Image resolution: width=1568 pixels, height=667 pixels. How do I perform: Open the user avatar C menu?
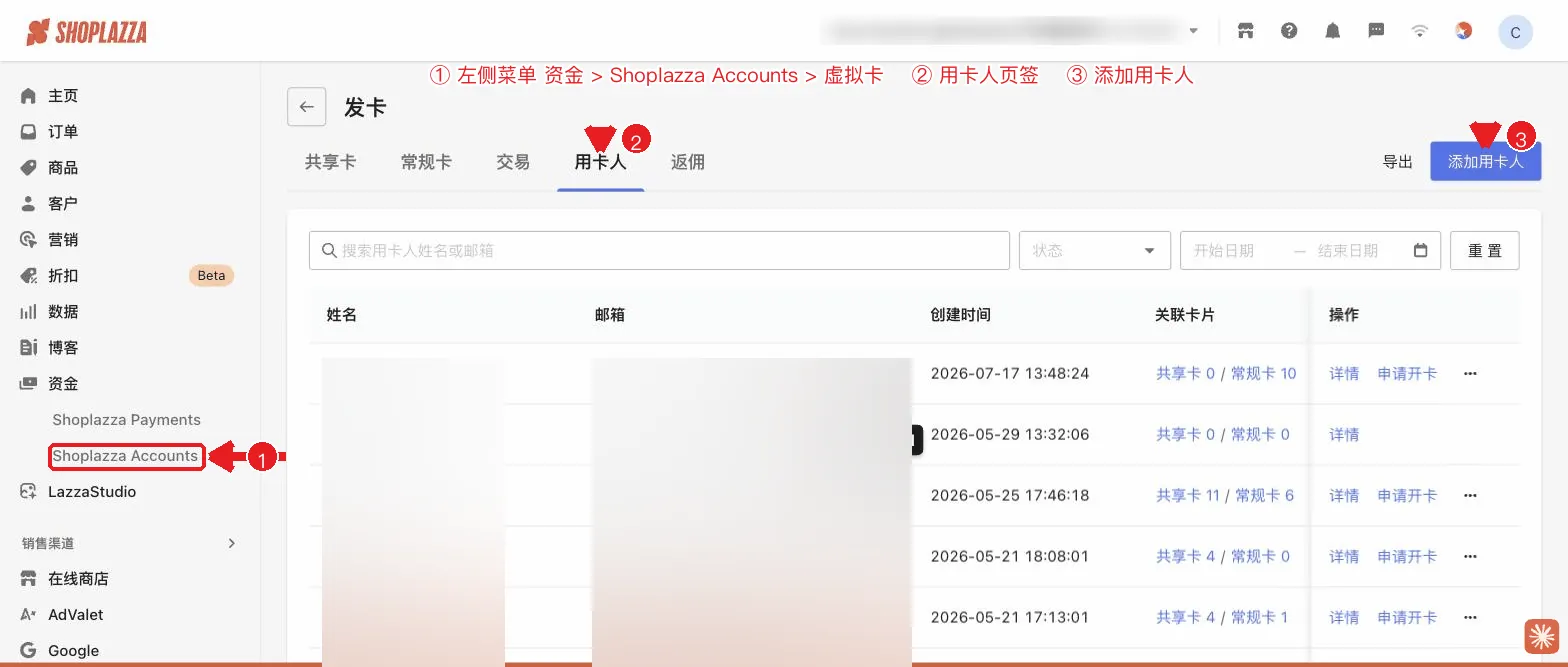[1515, 32]
